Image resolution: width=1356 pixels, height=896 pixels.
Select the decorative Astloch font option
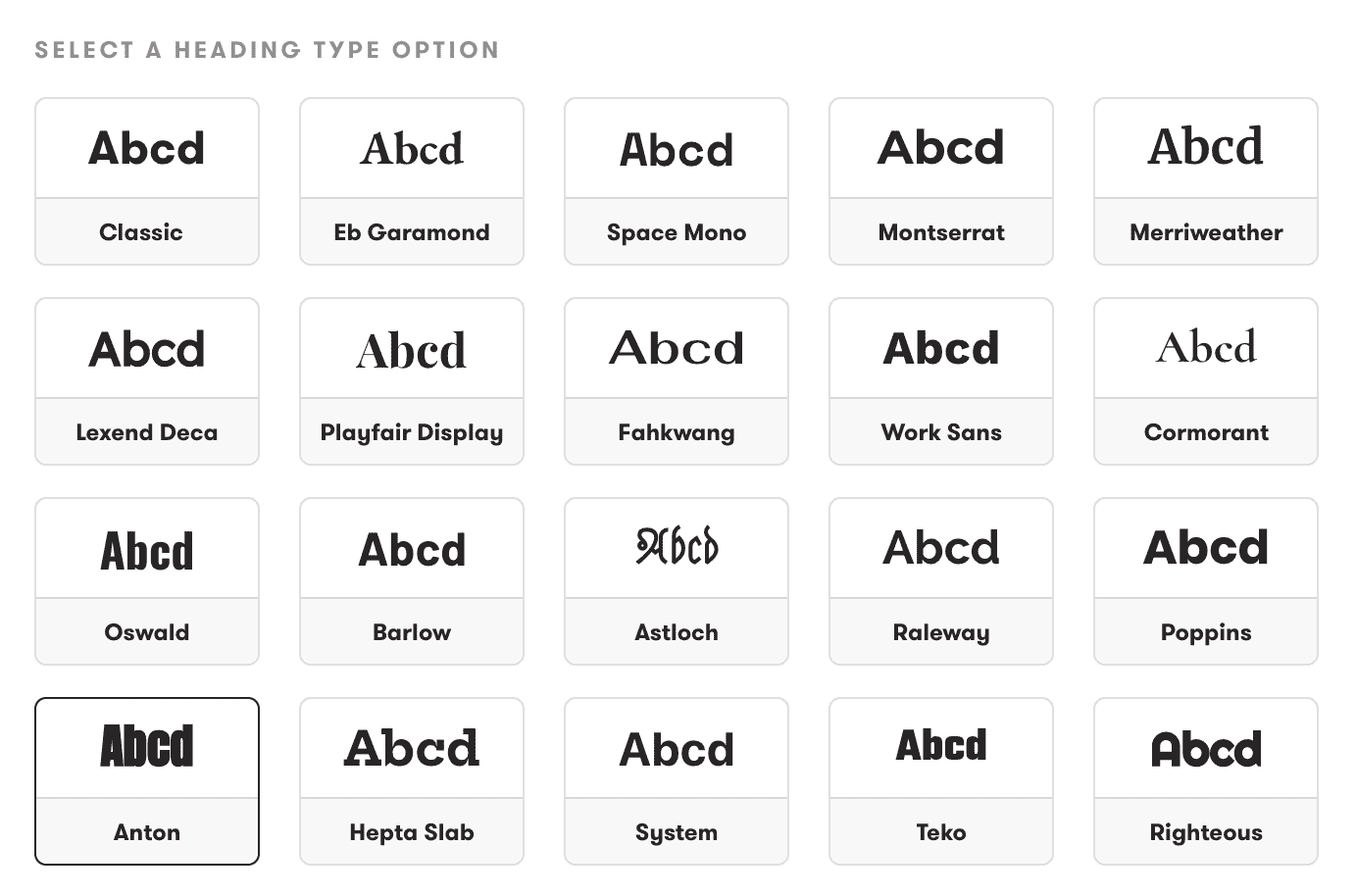click(677, 581)
